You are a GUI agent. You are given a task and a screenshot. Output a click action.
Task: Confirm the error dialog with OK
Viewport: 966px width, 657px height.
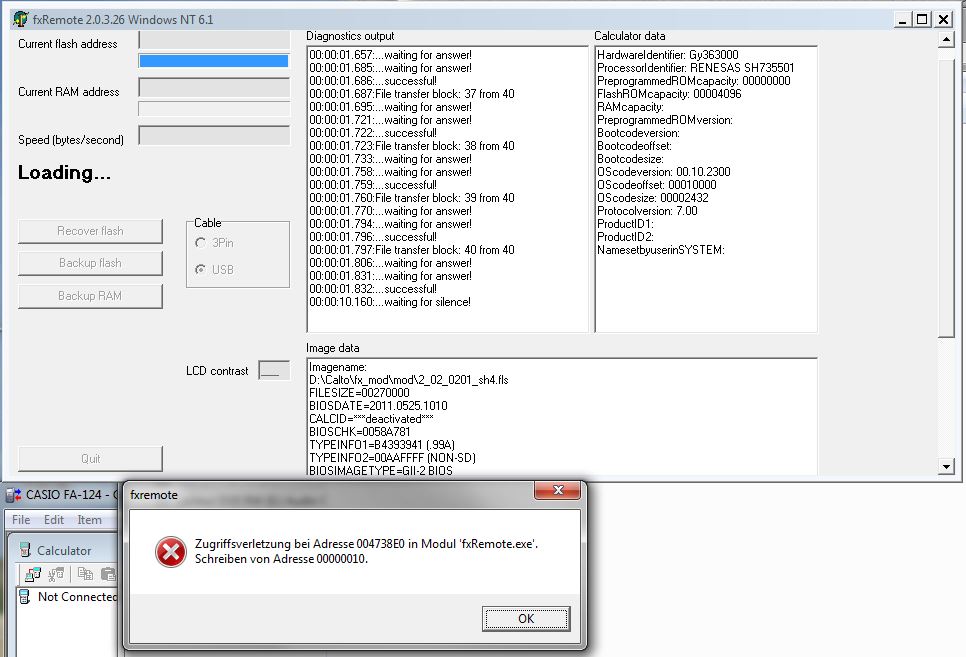point(526,618)
